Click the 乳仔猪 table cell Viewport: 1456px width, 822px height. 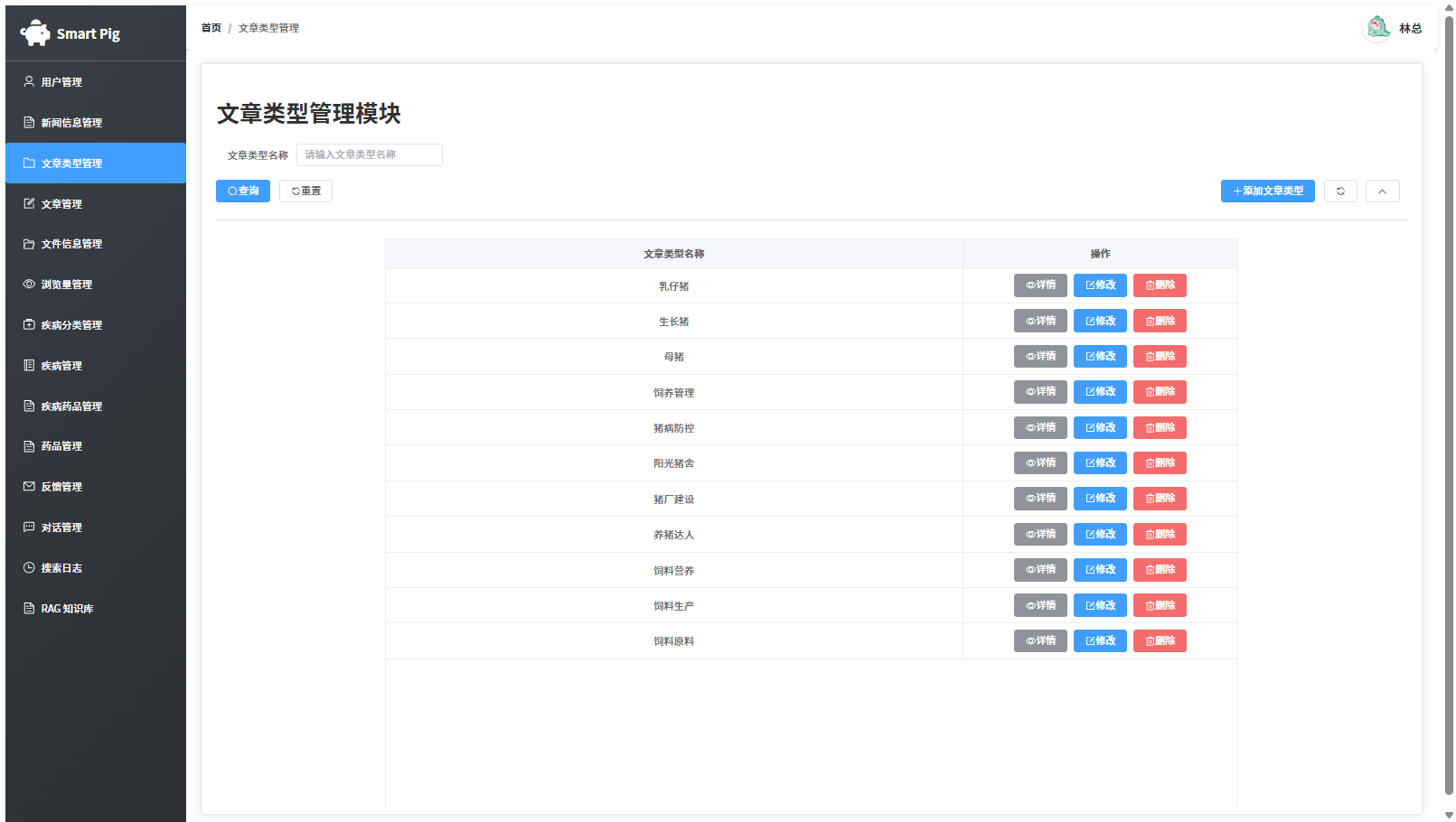674,286
